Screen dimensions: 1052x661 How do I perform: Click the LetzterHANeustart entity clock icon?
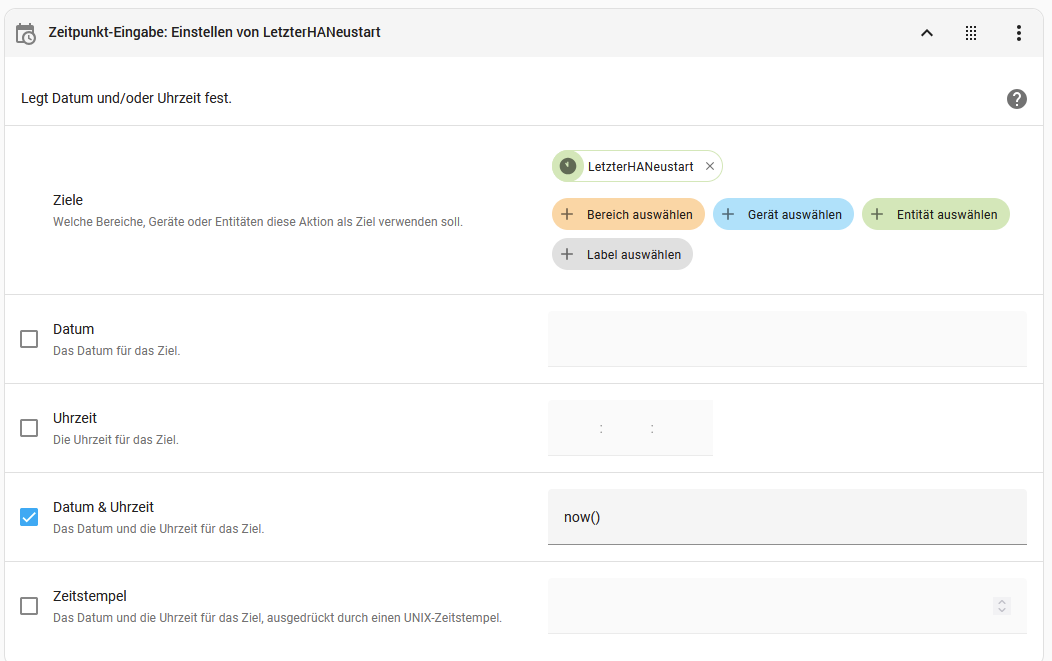568,166
